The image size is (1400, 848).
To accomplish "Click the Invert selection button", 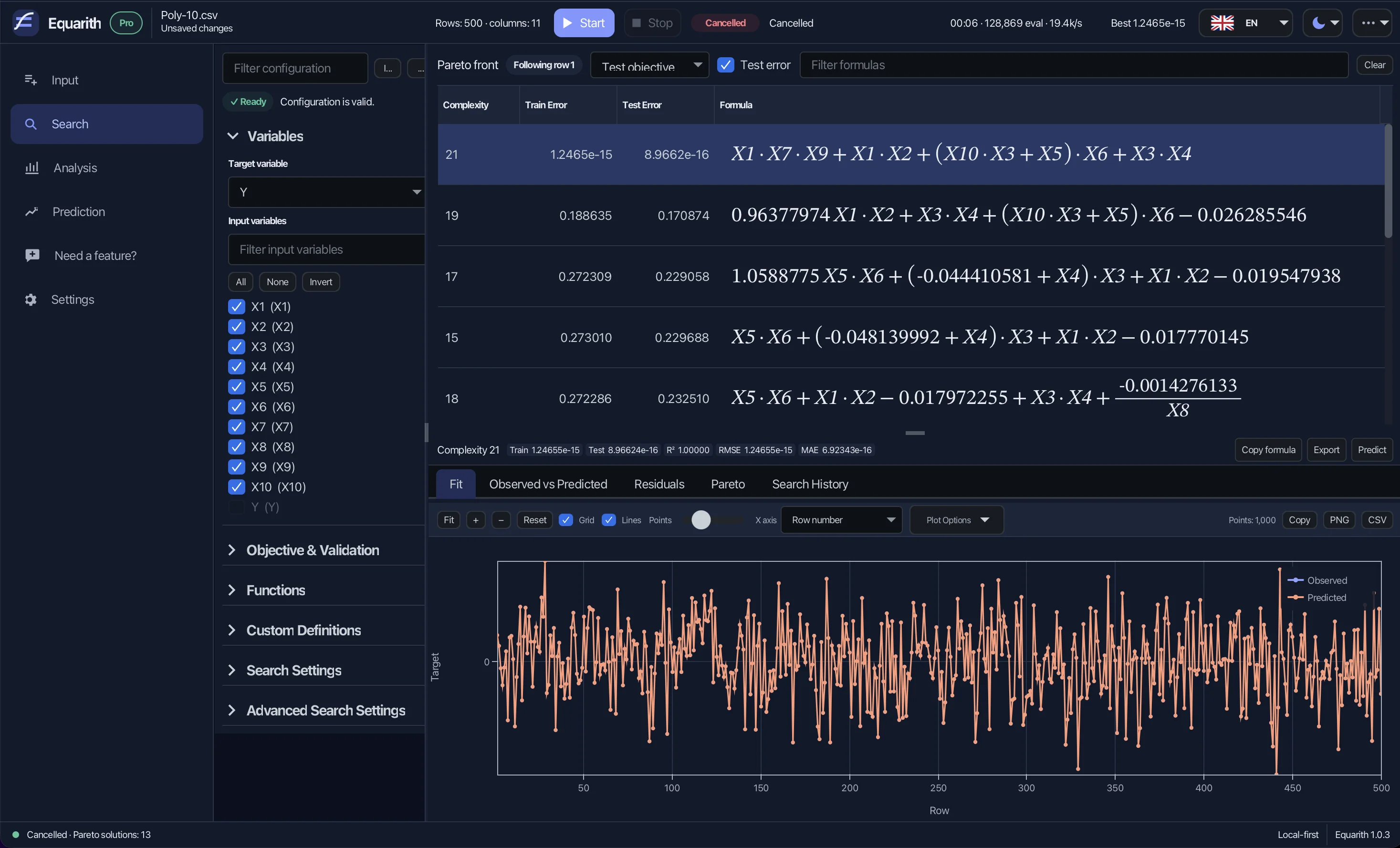I will 321,282.
